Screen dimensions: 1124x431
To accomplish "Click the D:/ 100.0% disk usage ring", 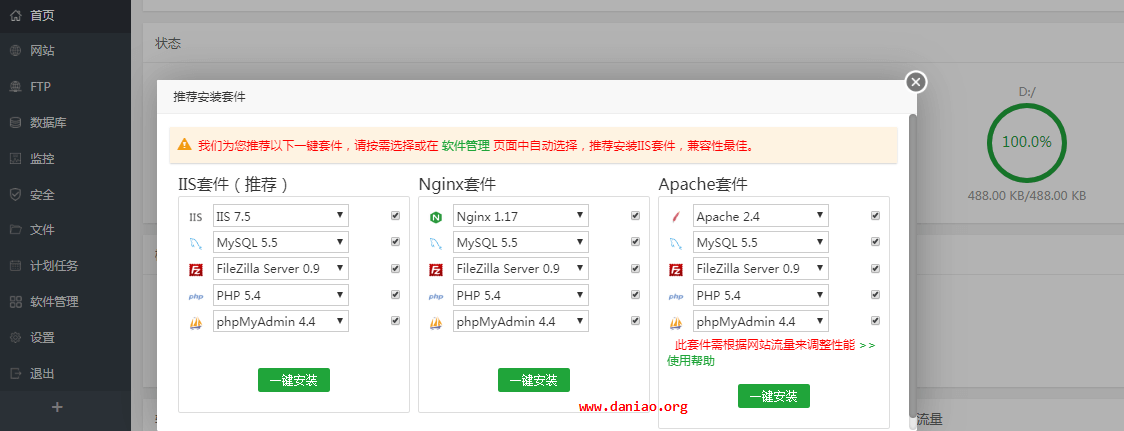I will point(1027,142).
